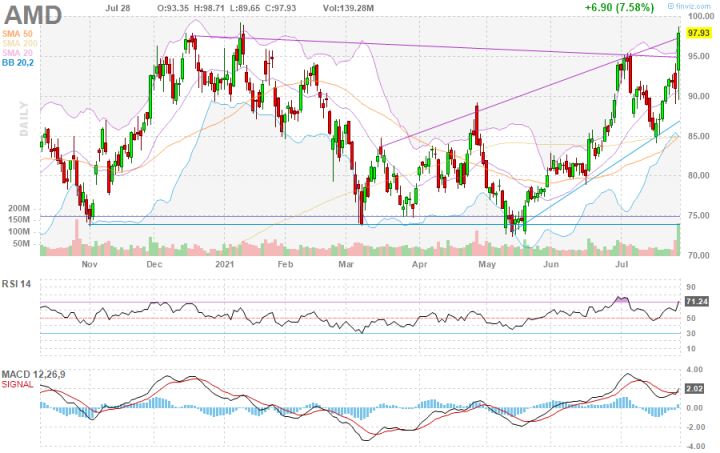The image size is (720, 453).
Task: Click the 2021 label on time axis
Action: coord(225,264)
